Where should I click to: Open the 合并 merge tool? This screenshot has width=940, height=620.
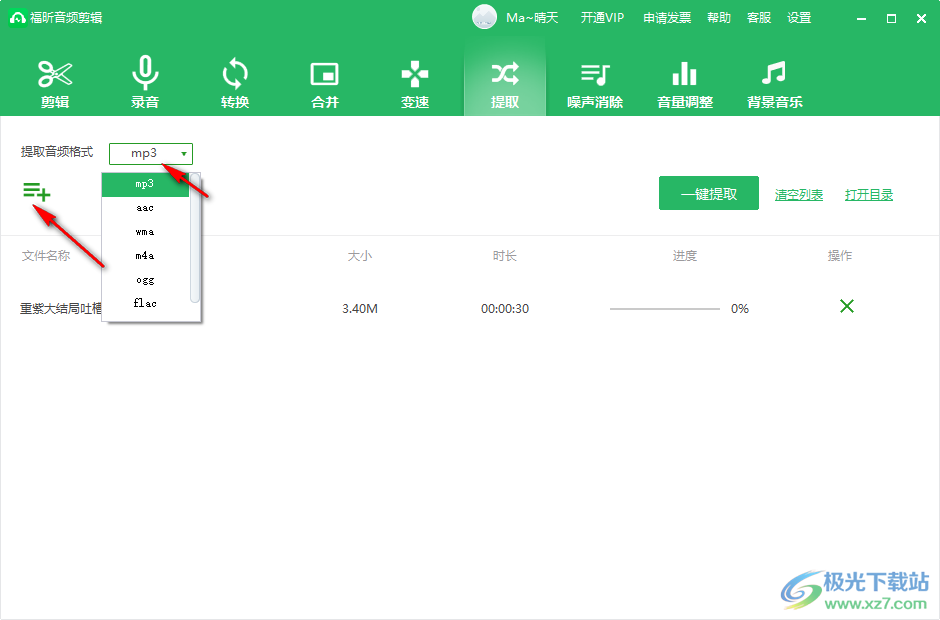(325, 84)
